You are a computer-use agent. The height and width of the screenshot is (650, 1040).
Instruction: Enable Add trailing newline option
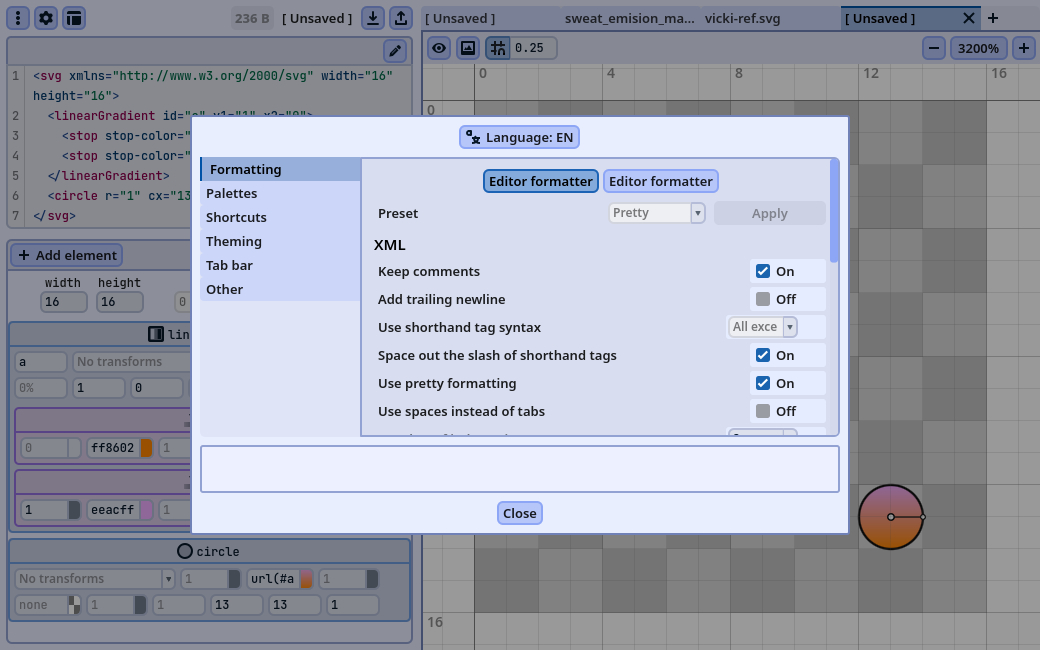tap(763, 299)
